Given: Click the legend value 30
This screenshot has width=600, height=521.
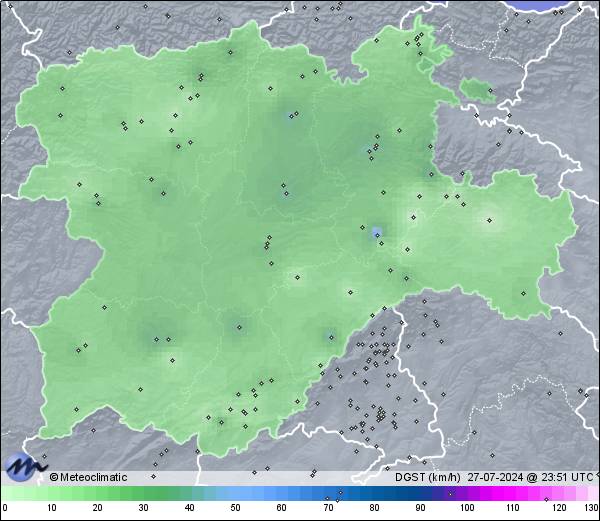Looking at the screenshot, I should pos(143,508).
